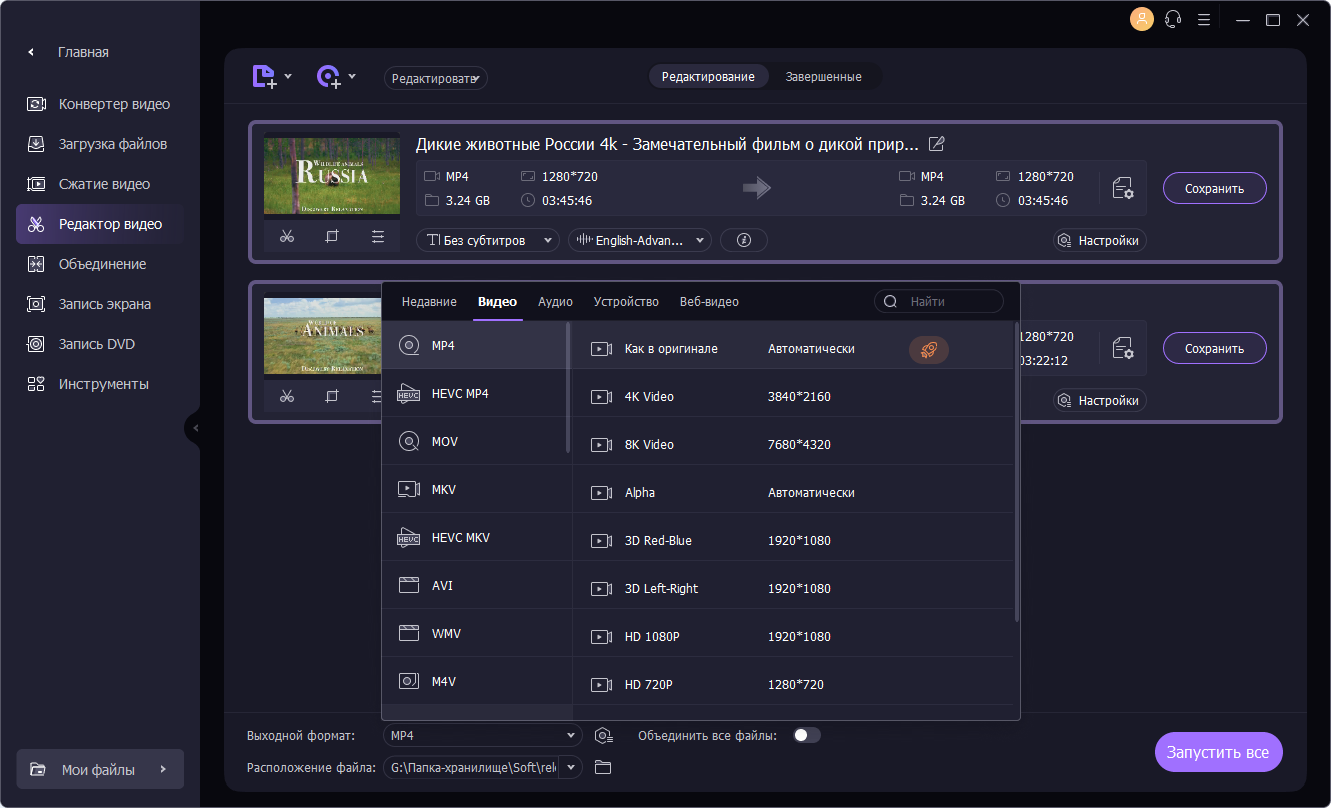Click Настройки button for the Russia video
The height and width of the screenshot is (808, 1331).
pos(1099,240)
